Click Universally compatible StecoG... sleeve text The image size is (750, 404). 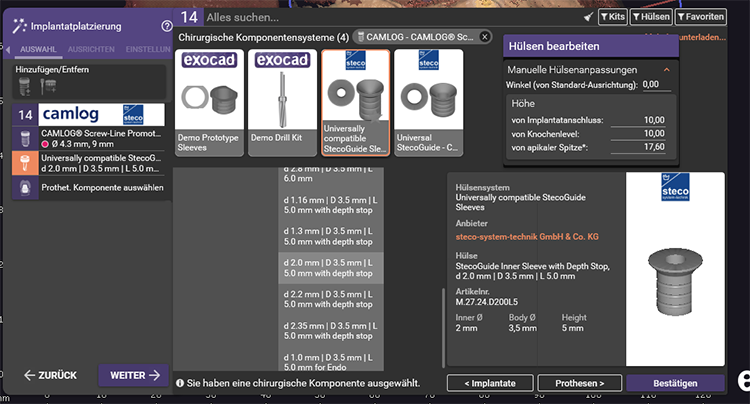point(101,158)
